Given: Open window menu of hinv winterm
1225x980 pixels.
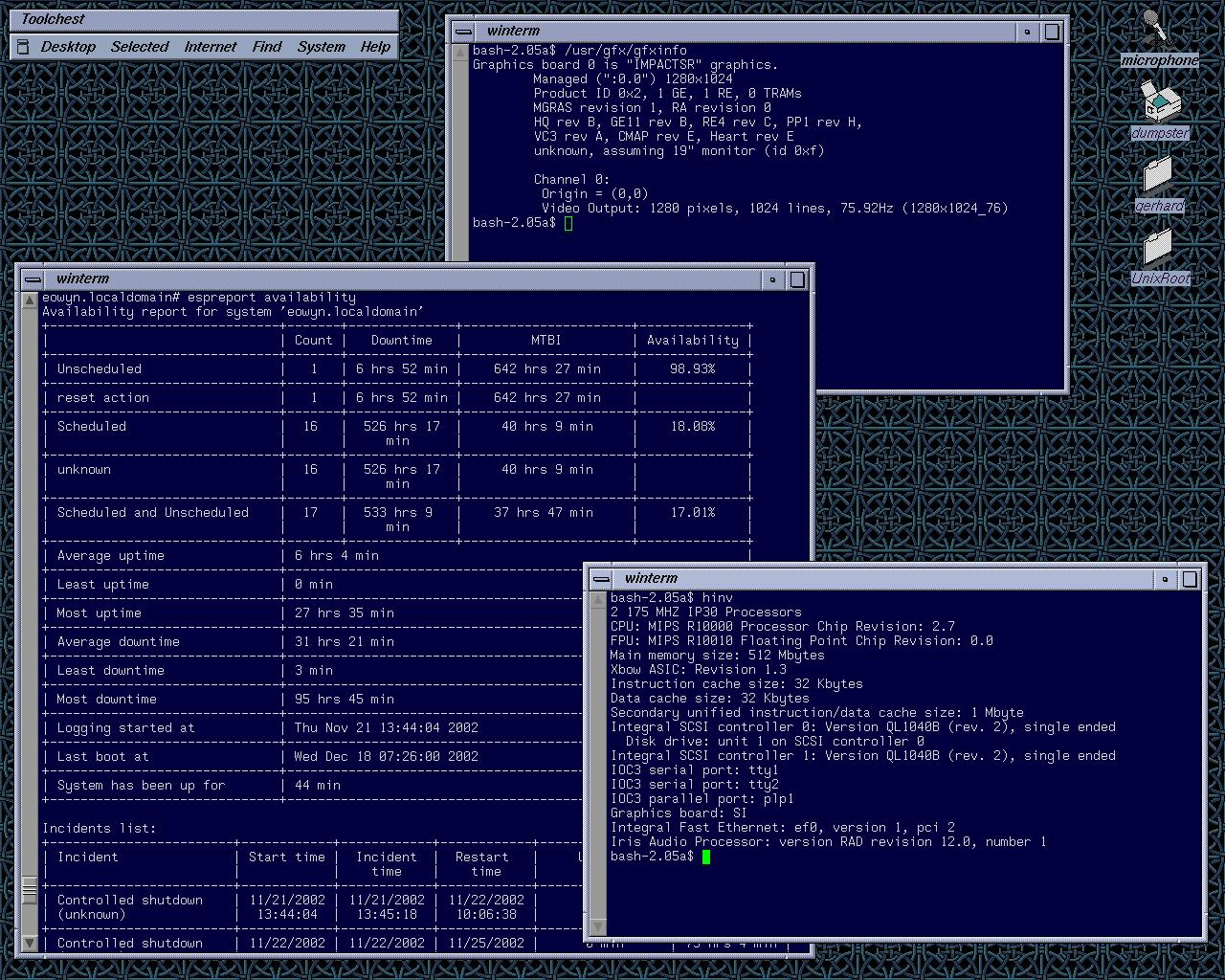Looking at the screenshot, I should 600,579.
